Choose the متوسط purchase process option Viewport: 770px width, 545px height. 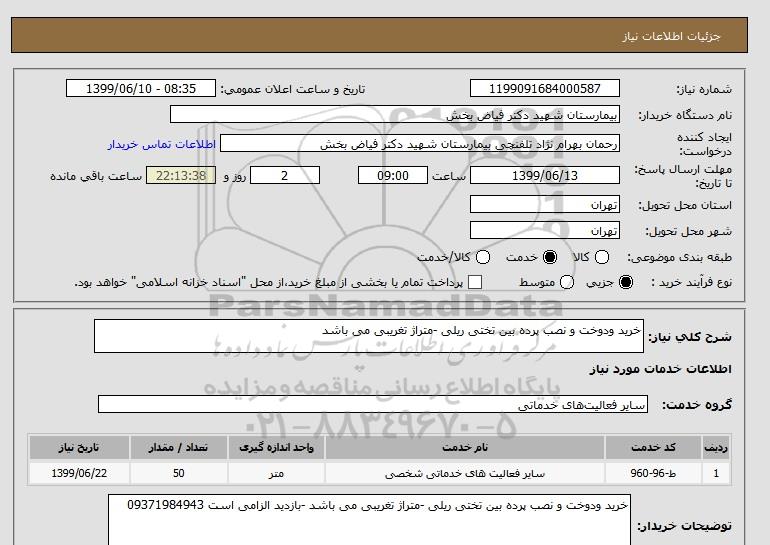567,282
